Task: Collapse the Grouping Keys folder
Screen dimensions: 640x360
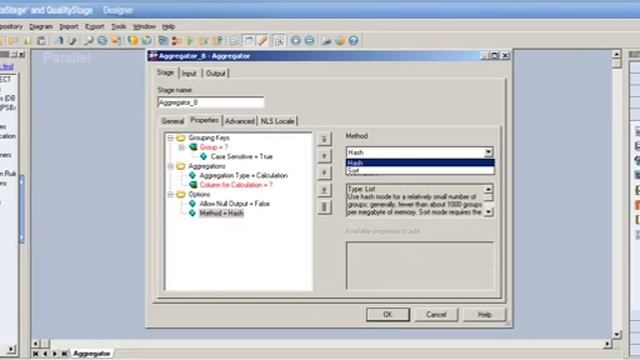Action: click(x=171, y=138)
